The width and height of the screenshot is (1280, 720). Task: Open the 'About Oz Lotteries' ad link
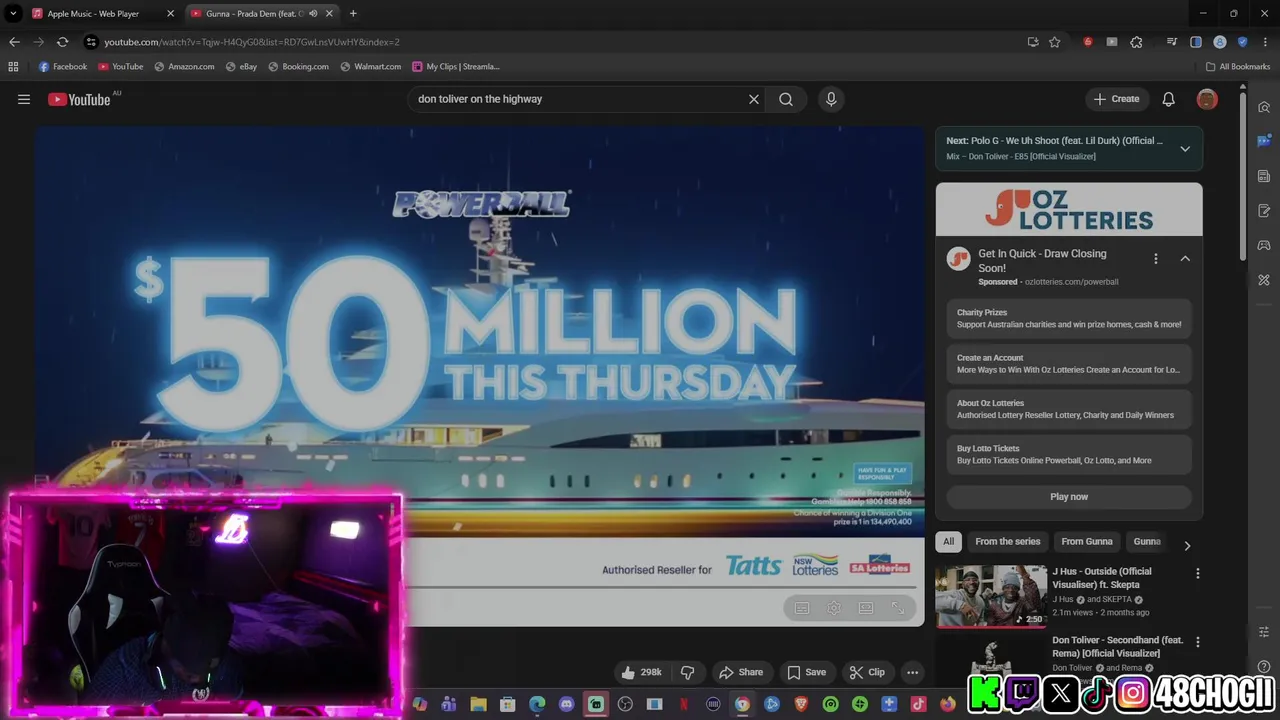1069,409
